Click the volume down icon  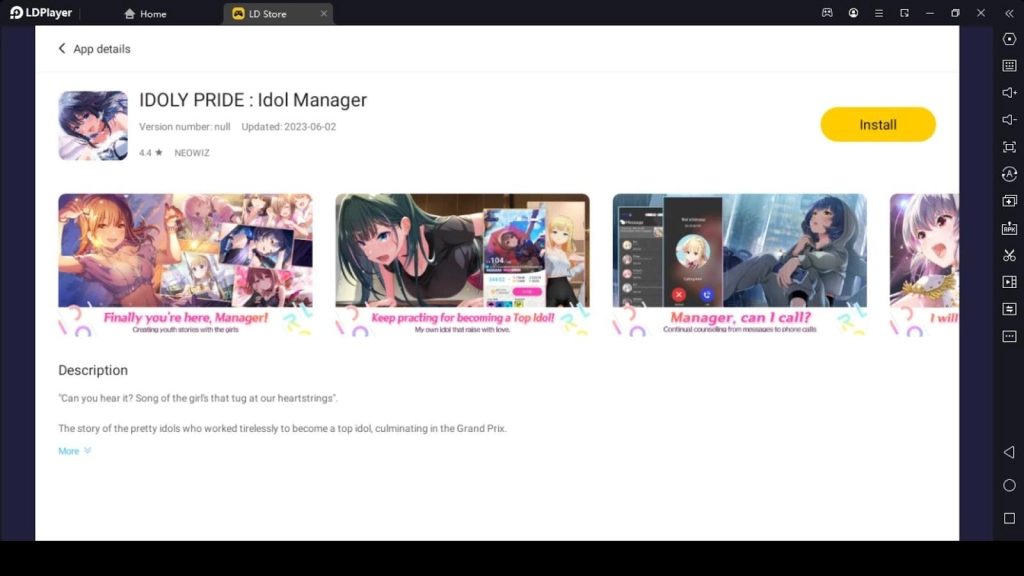[x=1009, y=120]
